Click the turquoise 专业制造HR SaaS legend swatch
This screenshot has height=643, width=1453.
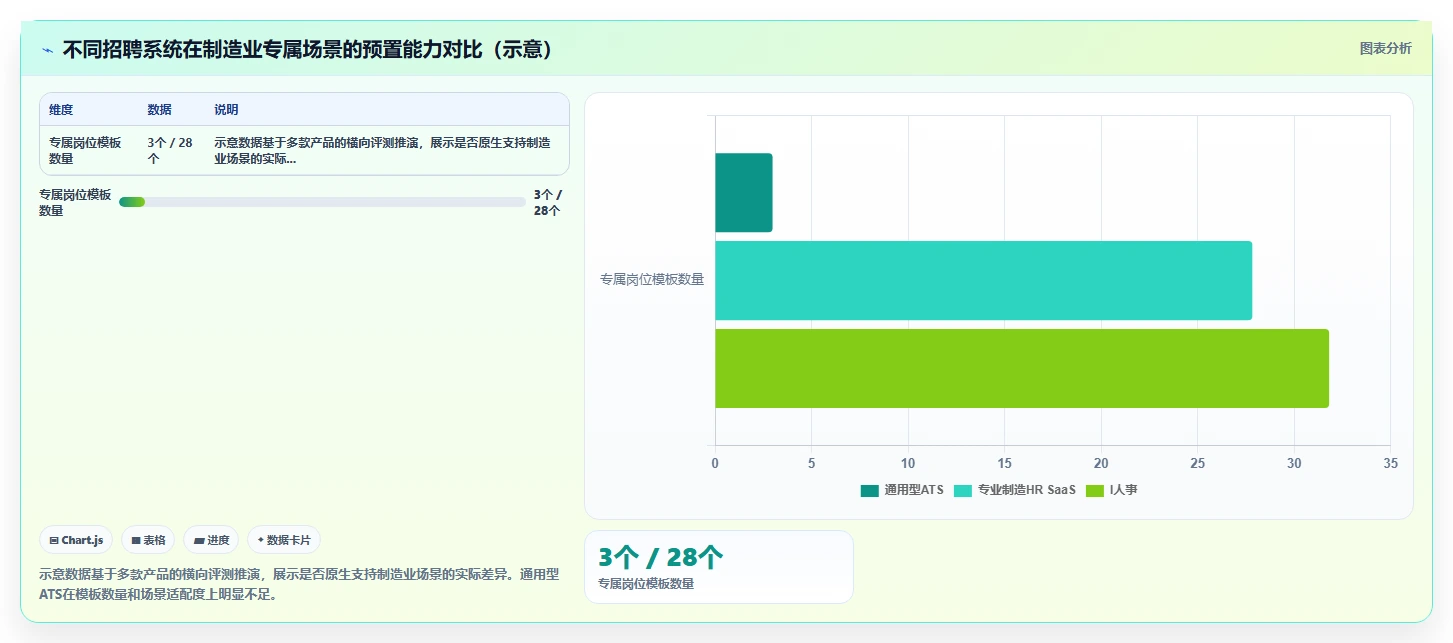963,490
